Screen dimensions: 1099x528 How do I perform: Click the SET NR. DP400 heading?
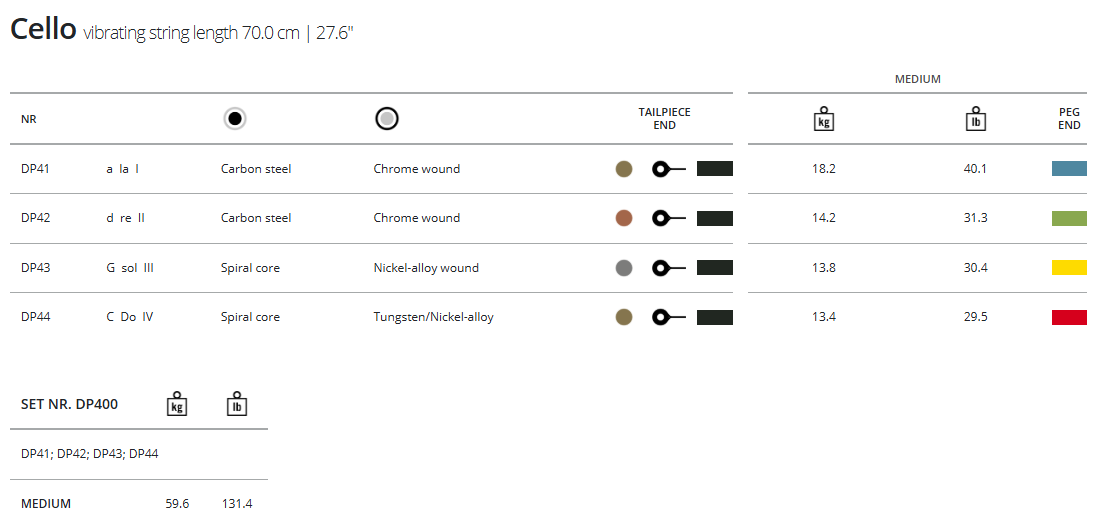coord(69,404)
